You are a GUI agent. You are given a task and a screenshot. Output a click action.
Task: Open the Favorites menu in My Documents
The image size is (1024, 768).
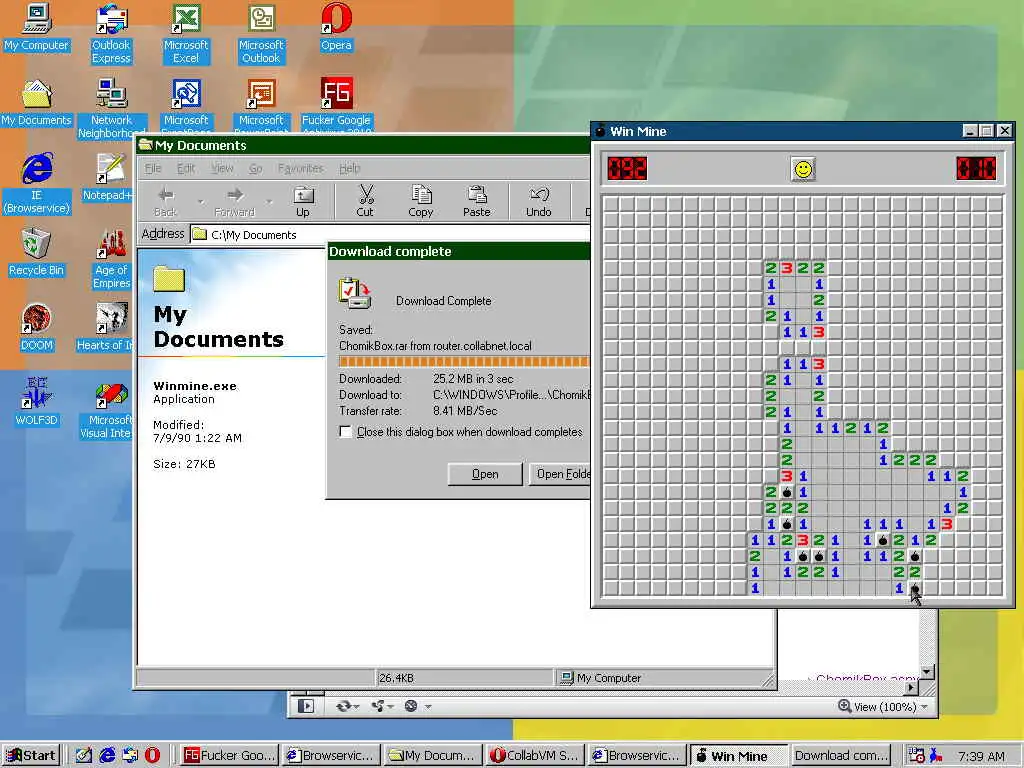click(300, 168)
